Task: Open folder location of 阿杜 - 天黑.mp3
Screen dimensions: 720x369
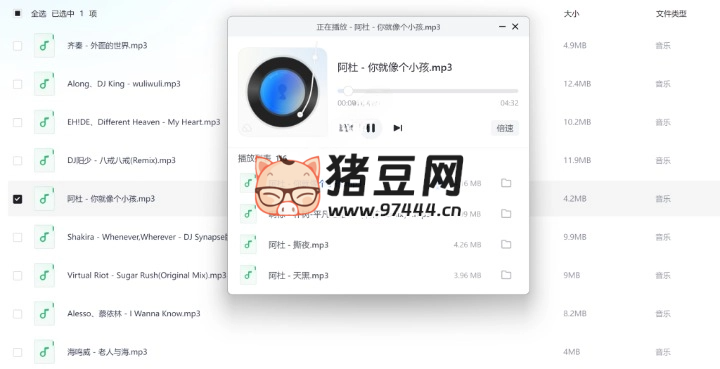Action: pos(506,275)
